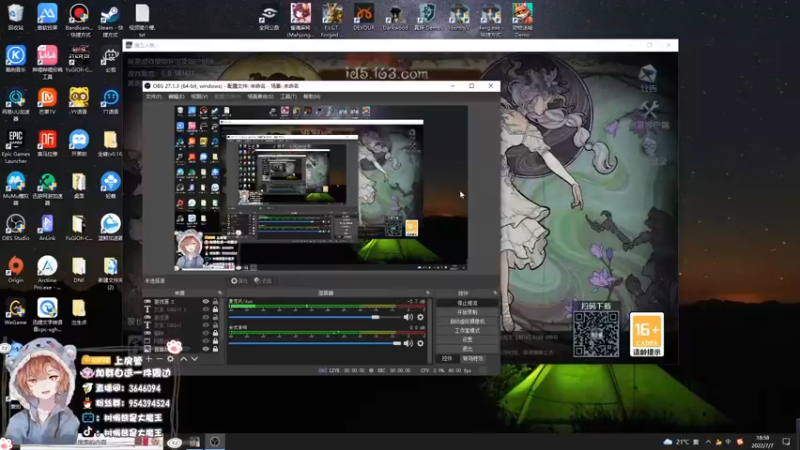Move source up with the up chevron
The image size is (800, 450).
click(x=184, y=359)
